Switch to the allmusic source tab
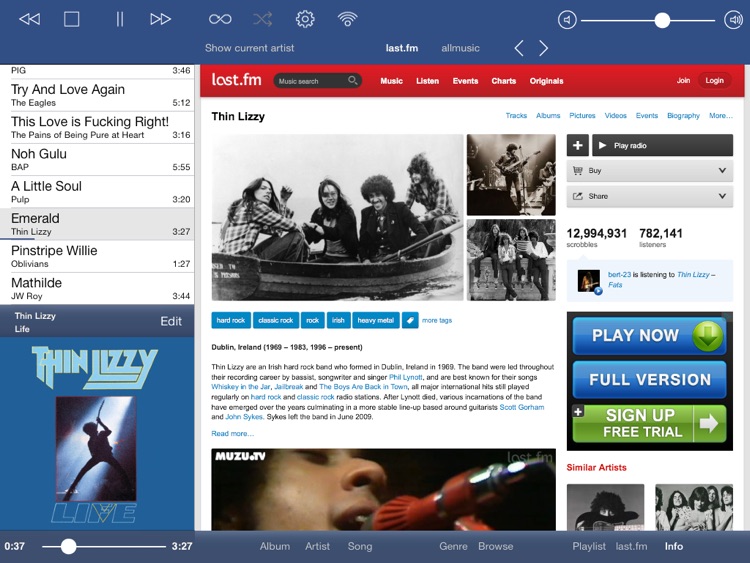This screenshot has height=563, width=750. tap(460, 48)
